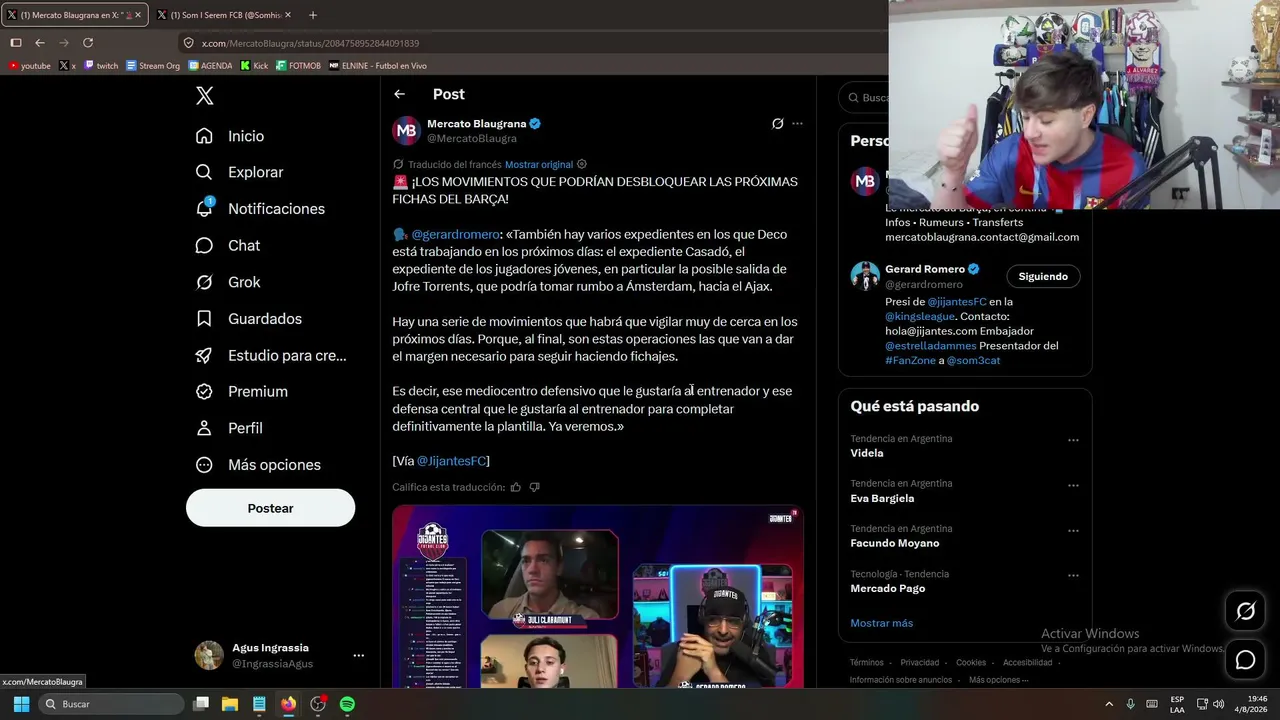This screenshot has width=1280, height=720.
Task: Go back using the Post arrow
Action: (x=399, y=94)
